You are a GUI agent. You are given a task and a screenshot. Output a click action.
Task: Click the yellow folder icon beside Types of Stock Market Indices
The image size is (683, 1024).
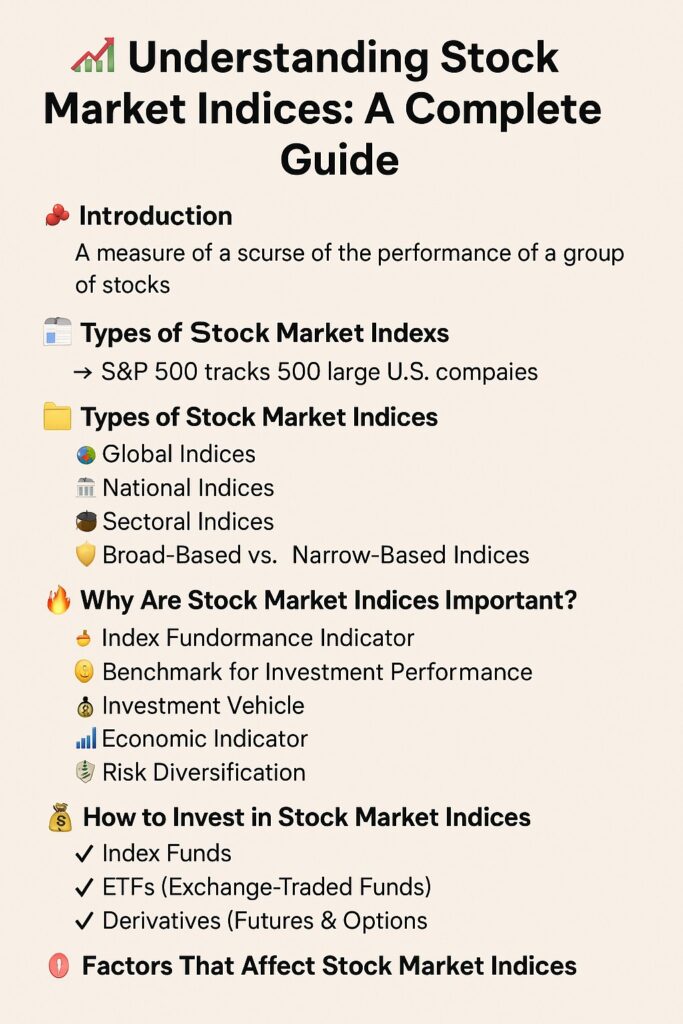57,417
